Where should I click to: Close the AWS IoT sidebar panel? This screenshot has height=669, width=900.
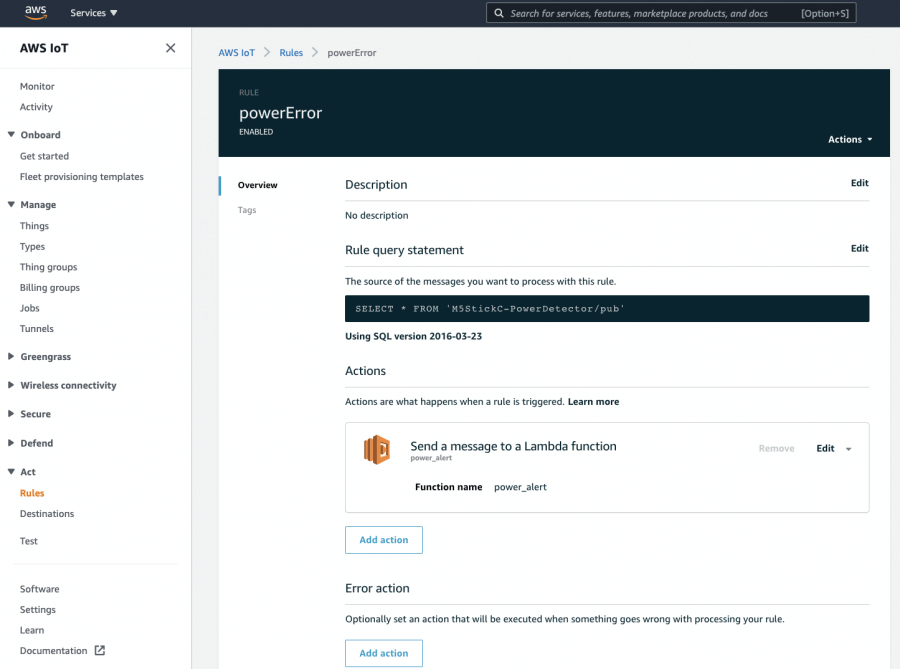point(170,48)
